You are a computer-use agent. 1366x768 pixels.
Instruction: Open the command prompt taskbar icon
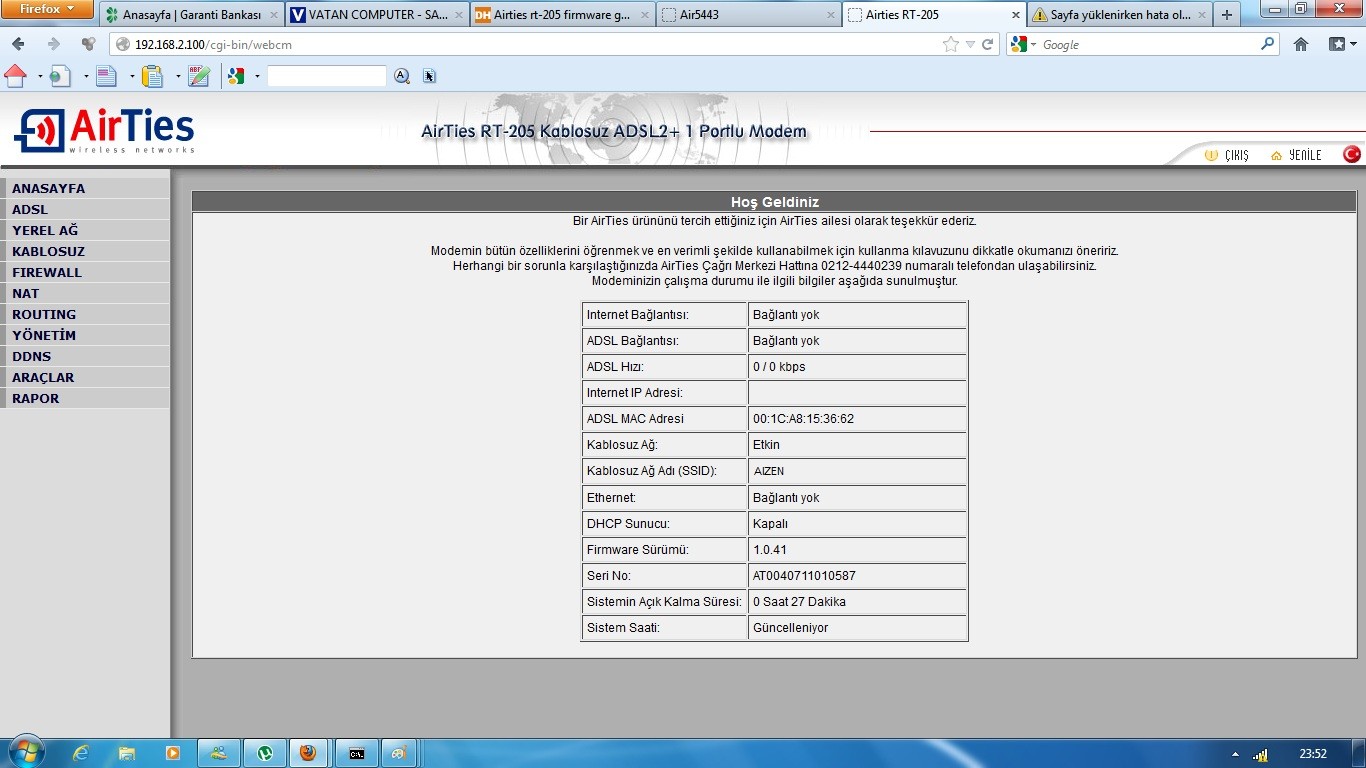click(x=356, y=753)
